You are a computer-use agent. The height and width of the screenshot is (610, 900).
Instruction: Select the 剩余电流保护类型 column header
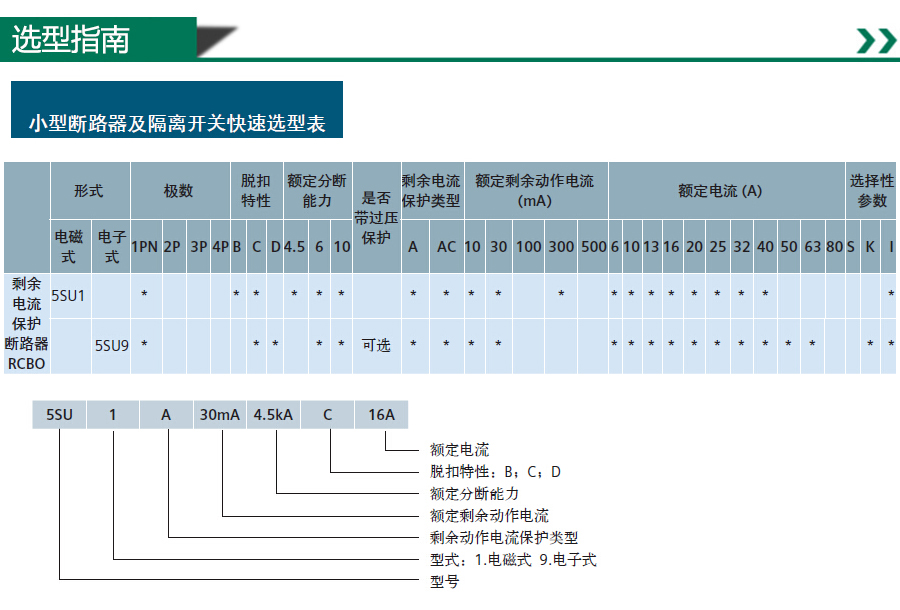[x=432, y=191]
